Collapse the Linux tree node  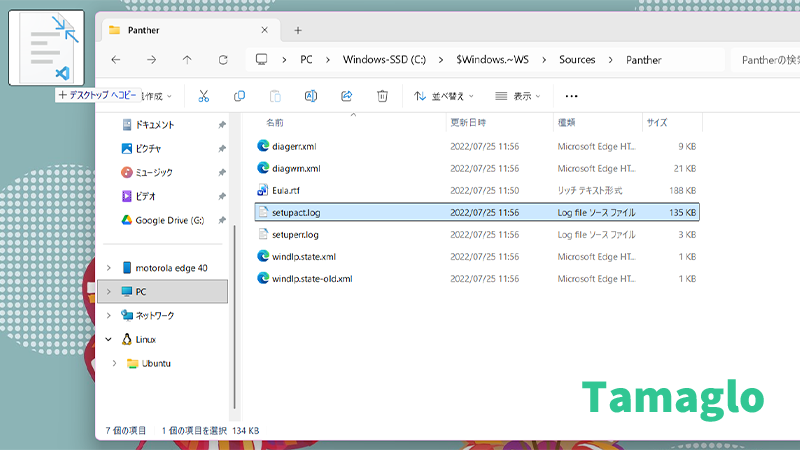click(108, 339)
